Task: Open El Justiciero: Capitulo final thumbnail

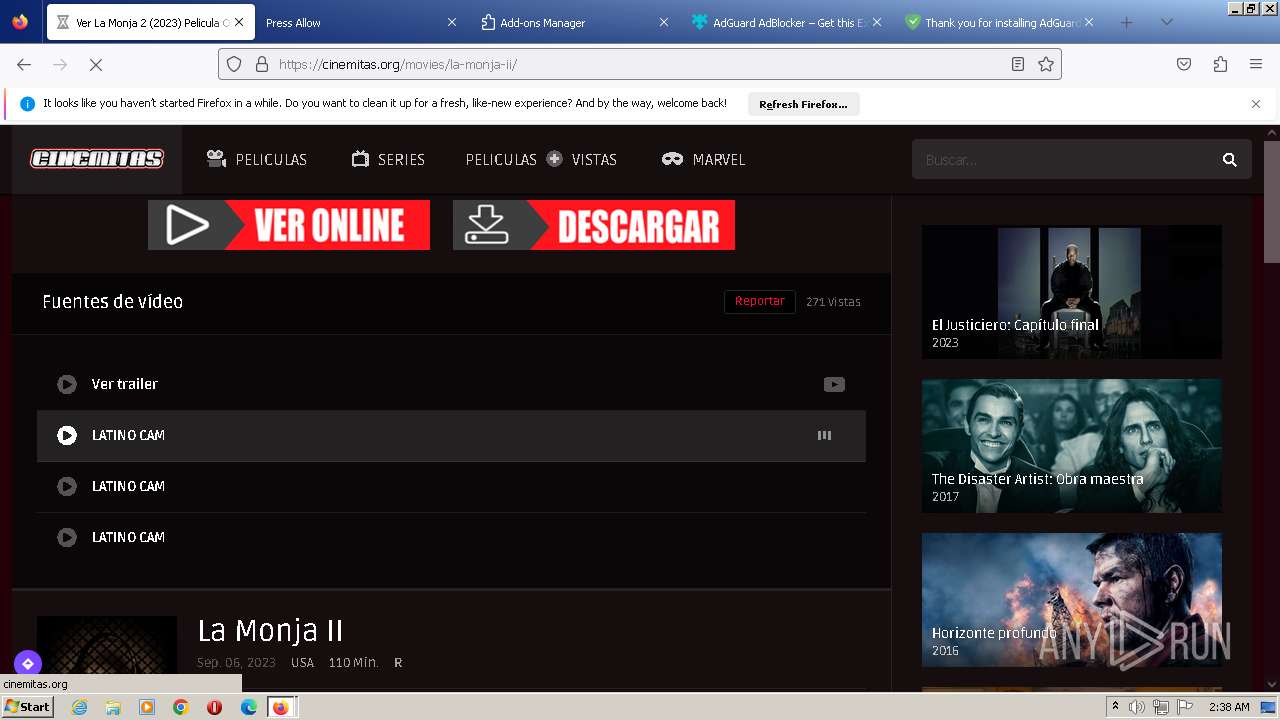Action: click(1071, 292)
